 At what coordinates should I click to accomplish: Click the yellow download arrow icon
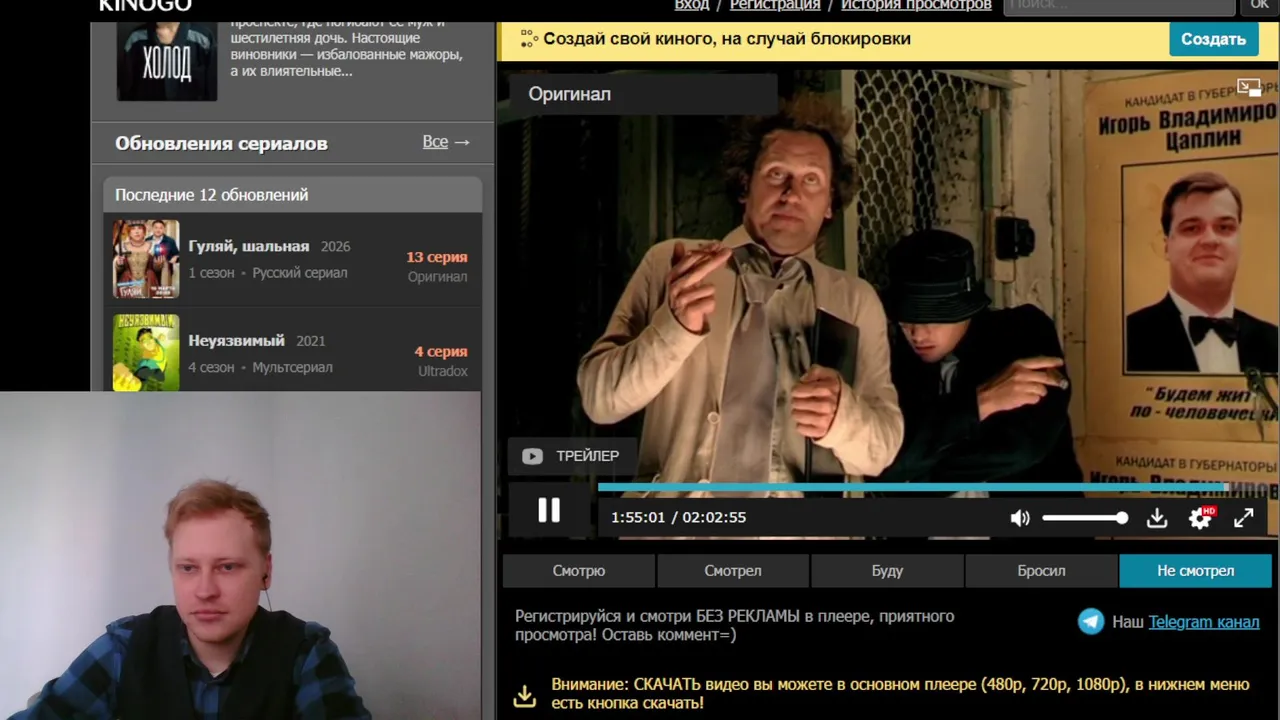[525, 695]
